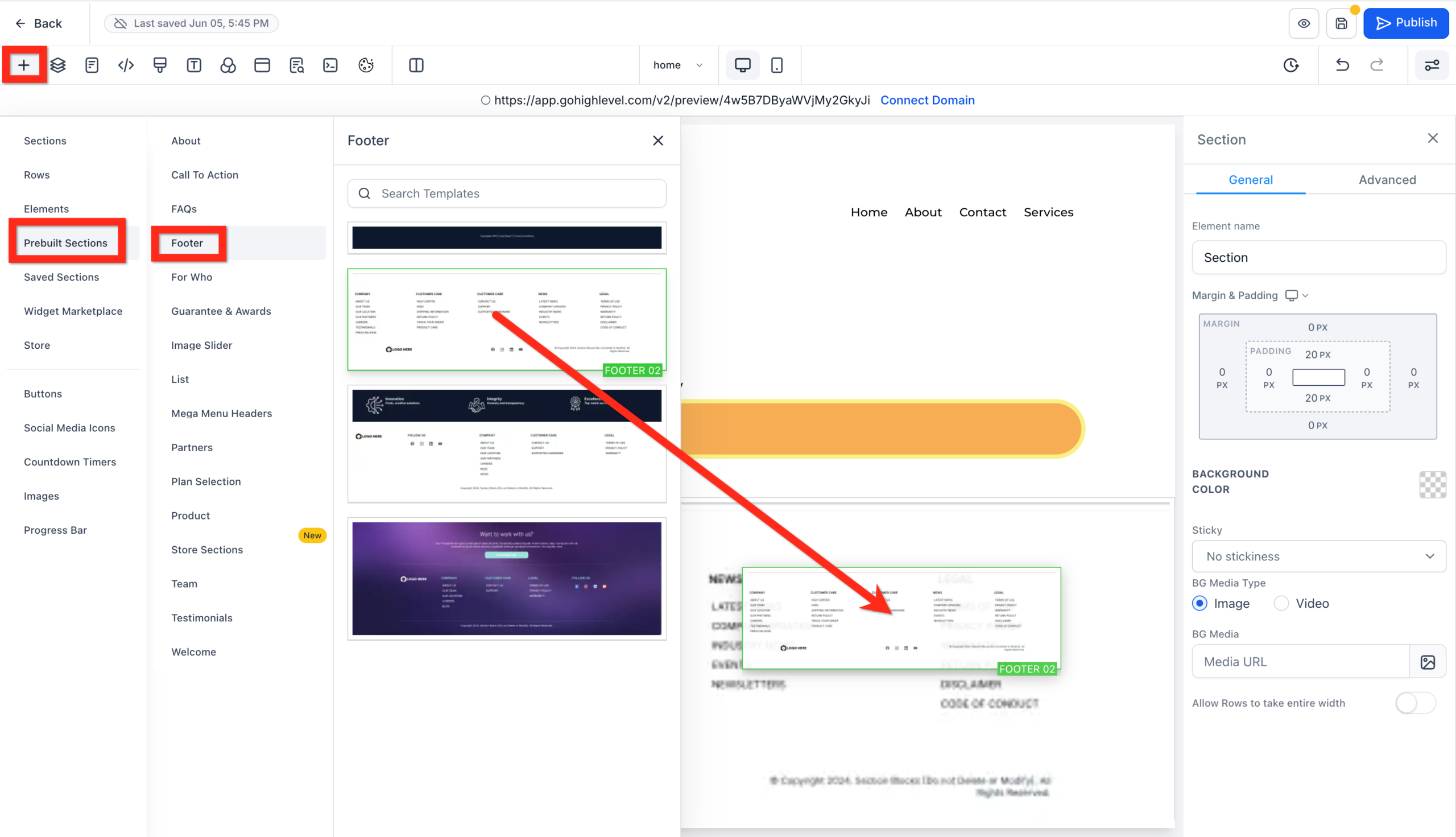Open the Prebuilt Sections menu item
Viewport: 1456px width, 837px height.
[65, 242]
